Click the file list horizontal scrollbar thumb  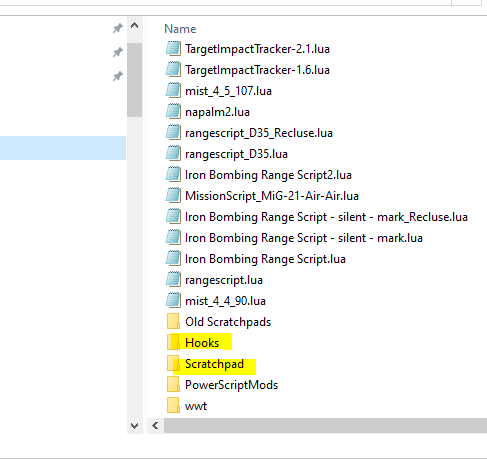[x=325, y=426]
